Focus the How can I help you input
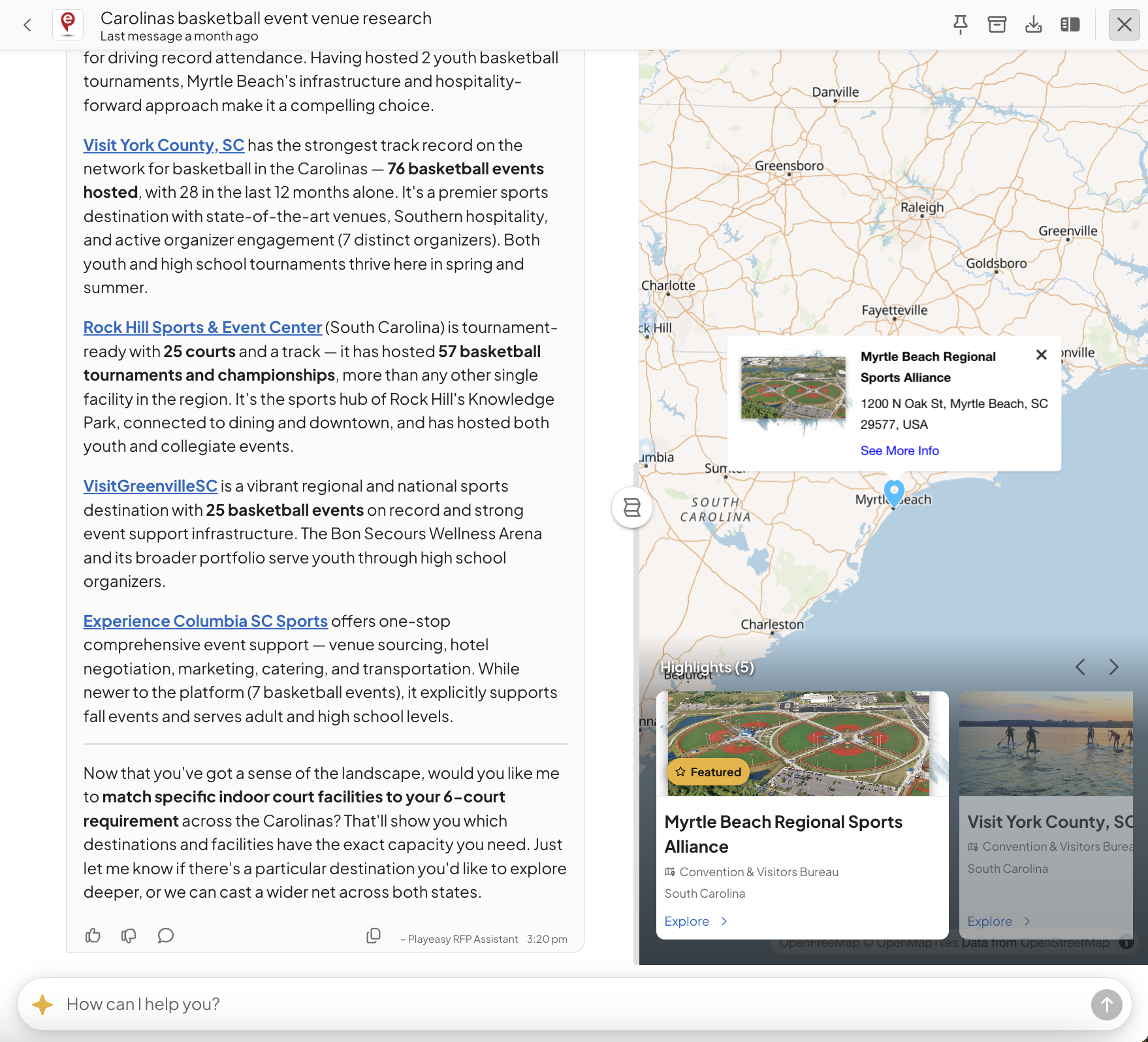The height and width of the screenshot is (1042, 1148). (x=575, y=1004)
